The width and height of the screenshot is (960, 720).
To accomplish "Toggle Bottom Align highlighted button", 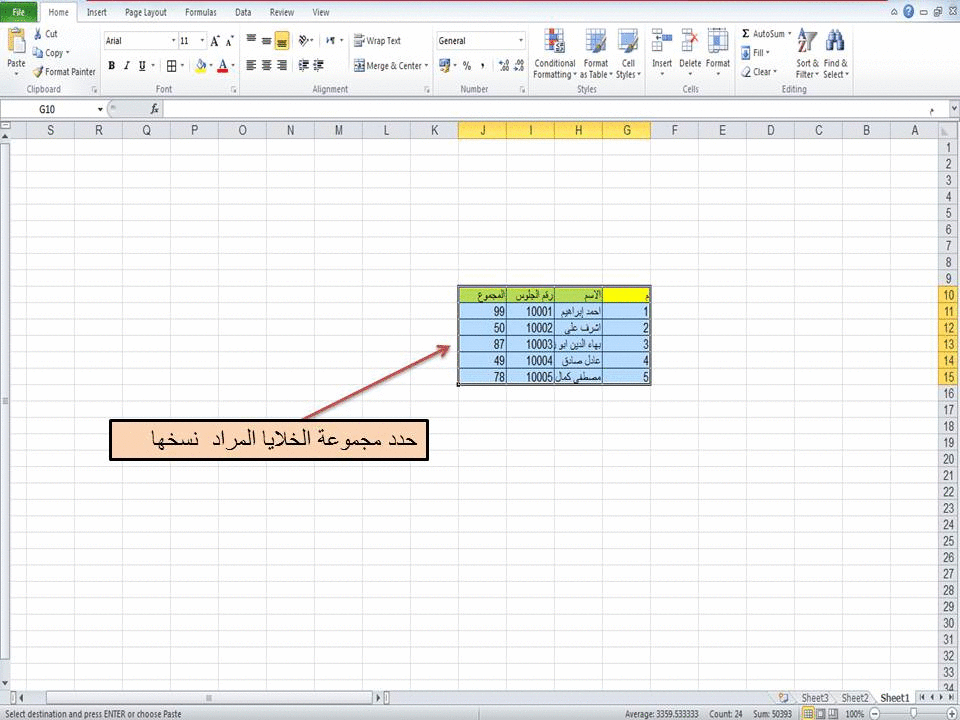I will tap(282, 40).
